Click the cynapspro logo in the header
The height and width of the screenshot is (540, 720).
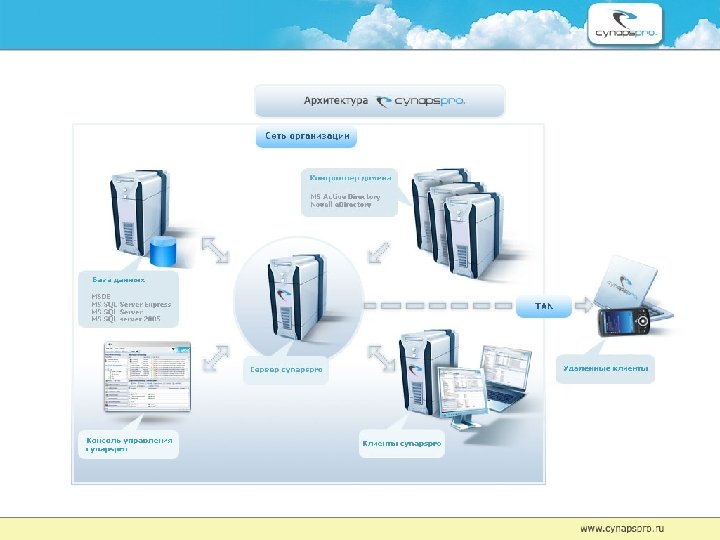(x=625, y=24)
